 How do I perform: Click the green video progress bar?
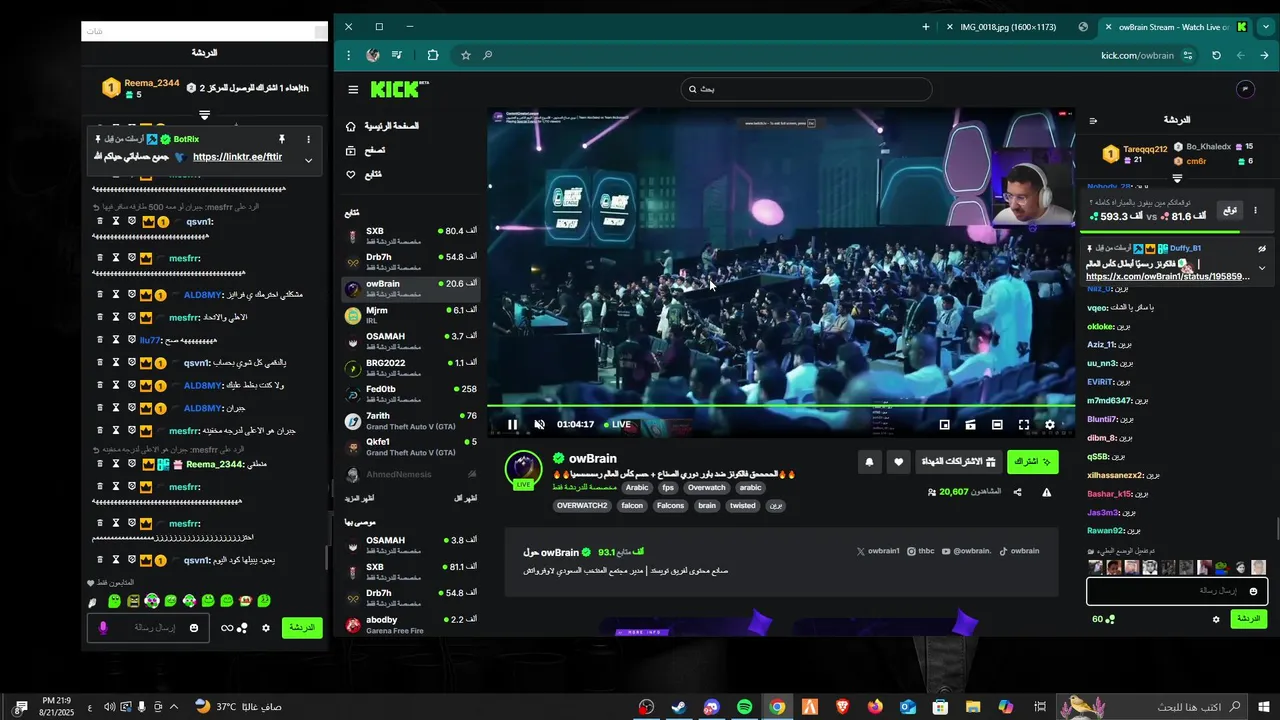(781, 405)
